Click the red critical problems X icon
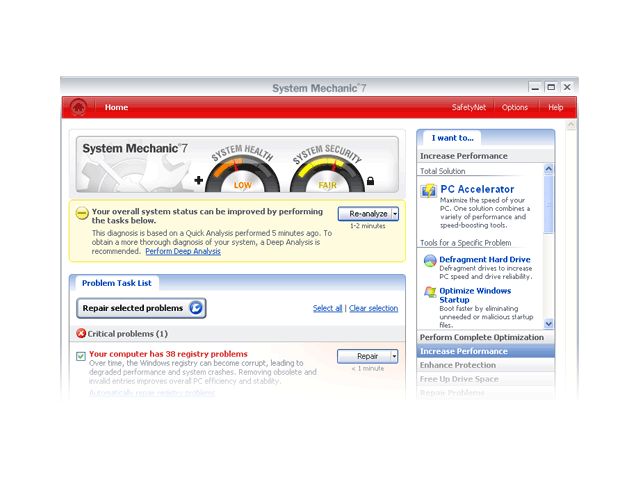 pyautogui.click(x=81, y=333)
